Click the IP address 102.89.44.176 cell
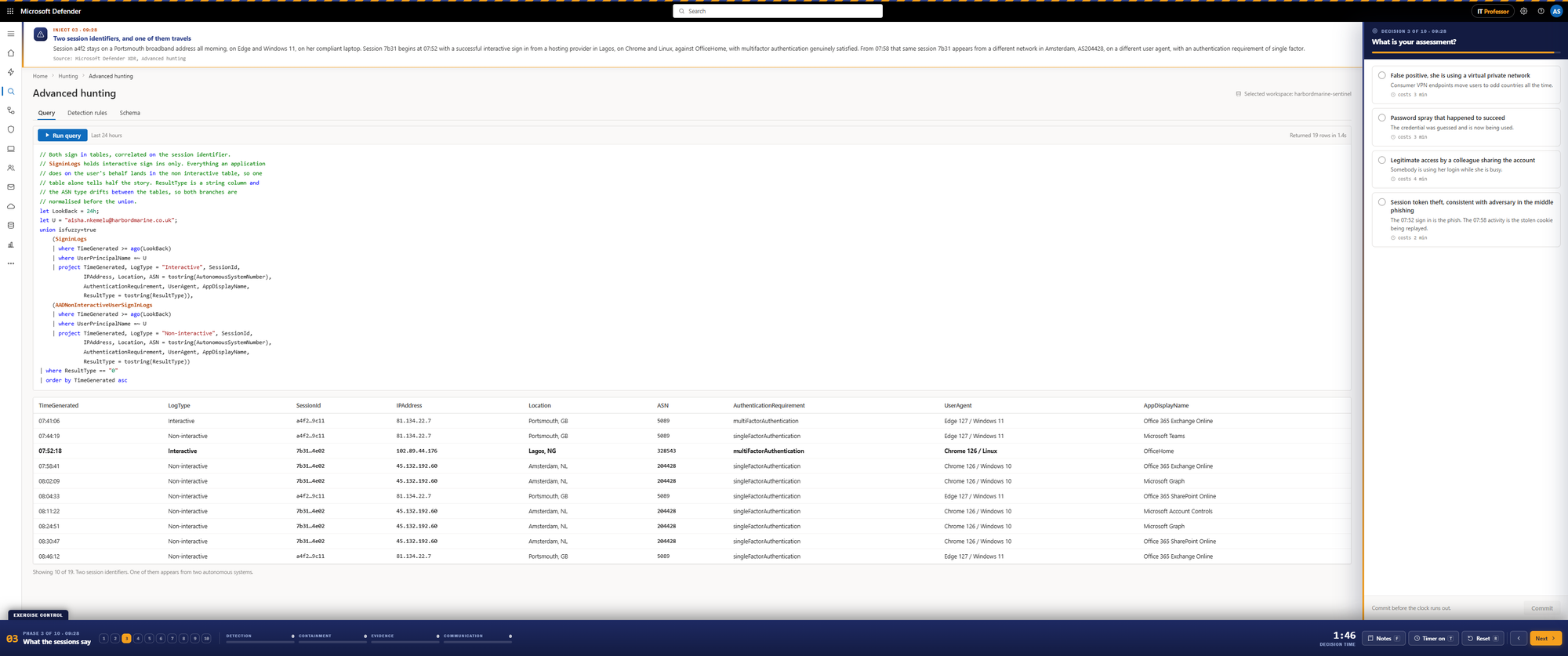1568x656 pixels. click(x=417, y=451)
